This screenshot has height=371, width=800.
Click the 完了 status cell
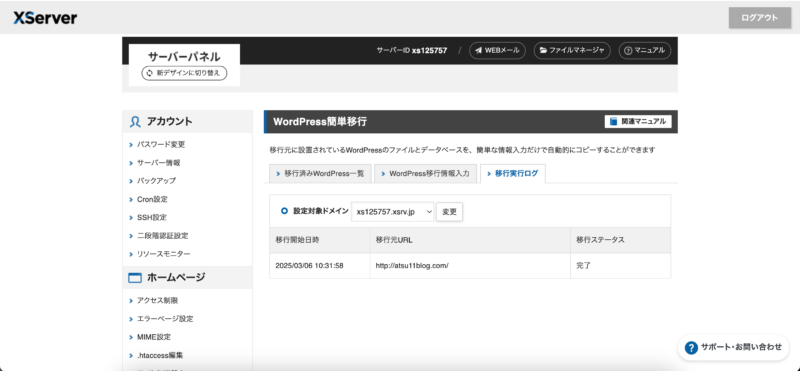[x=620, y=266]
